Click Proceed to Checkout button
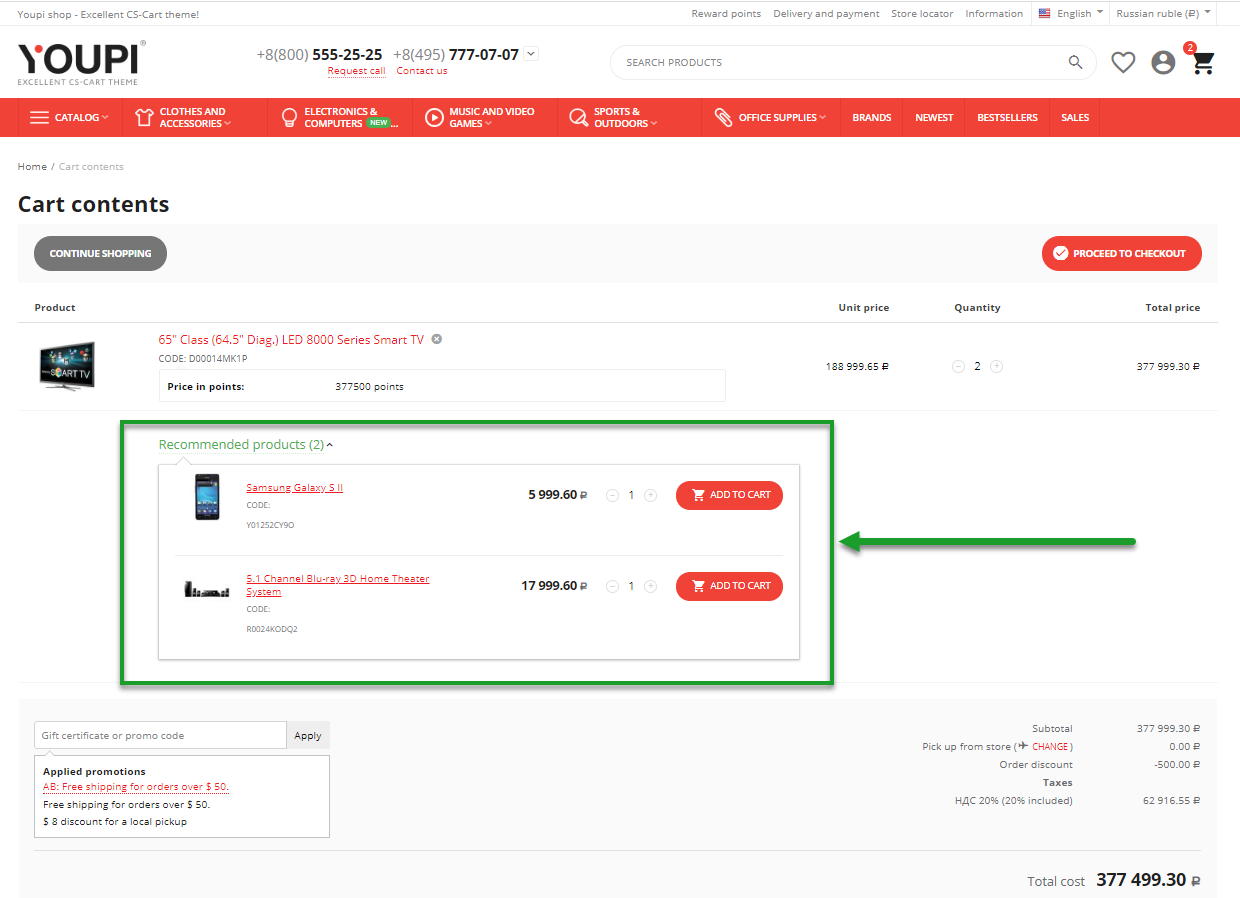Image resolution: width=1240 pixels, height=898 pixels. 1122,253
